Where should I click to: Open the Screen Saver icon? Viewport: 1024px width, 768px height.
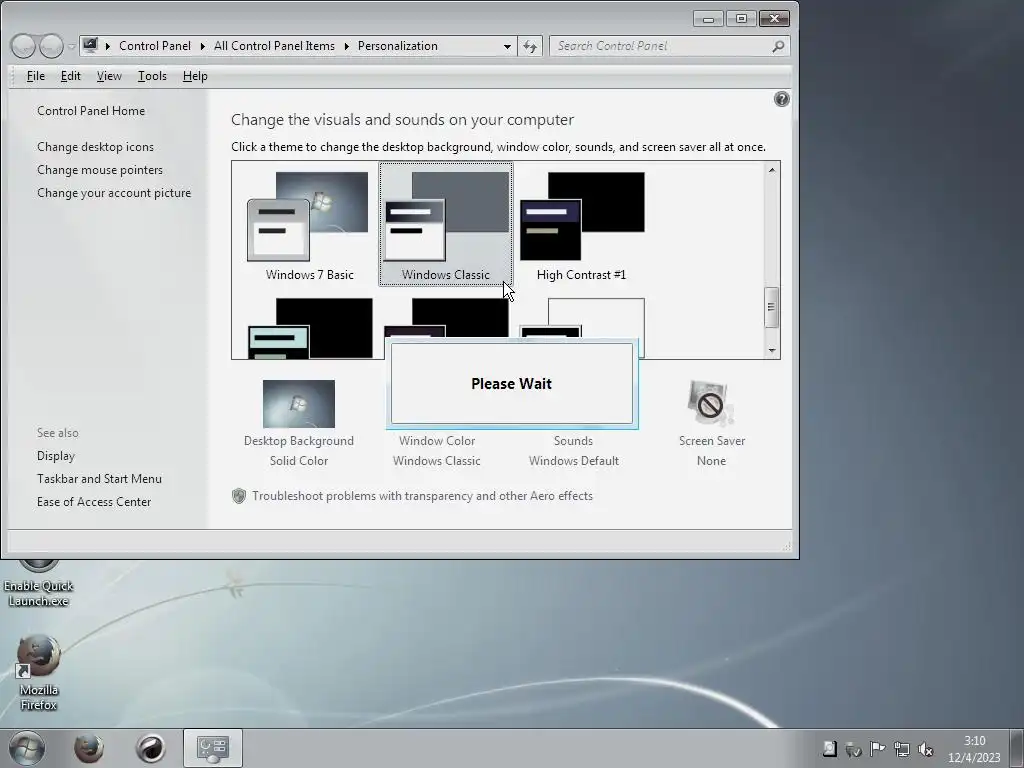tap(711, 404)
